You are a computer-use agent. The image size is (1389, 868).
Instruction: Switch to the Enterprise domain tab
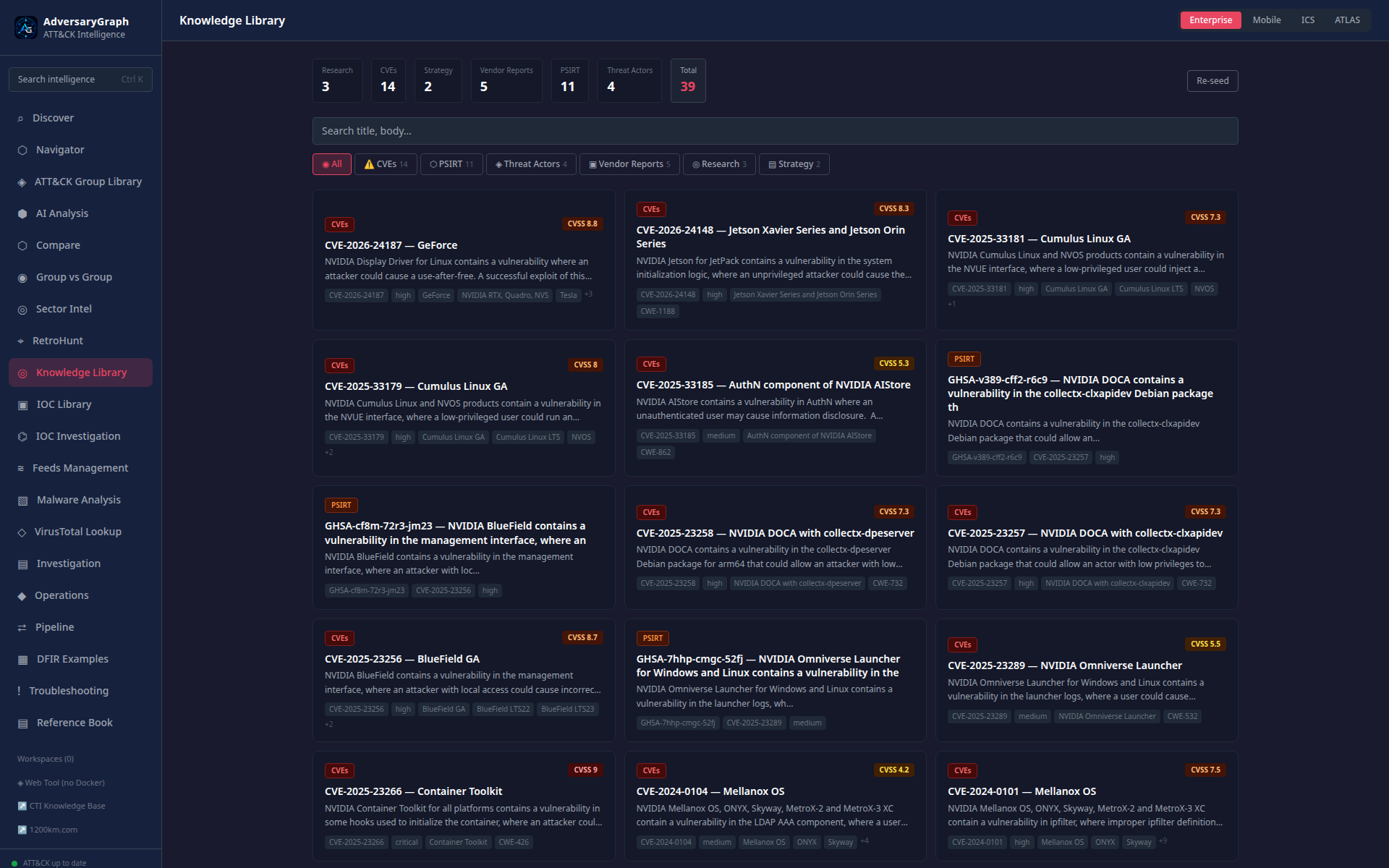(x=1210, y=20)
